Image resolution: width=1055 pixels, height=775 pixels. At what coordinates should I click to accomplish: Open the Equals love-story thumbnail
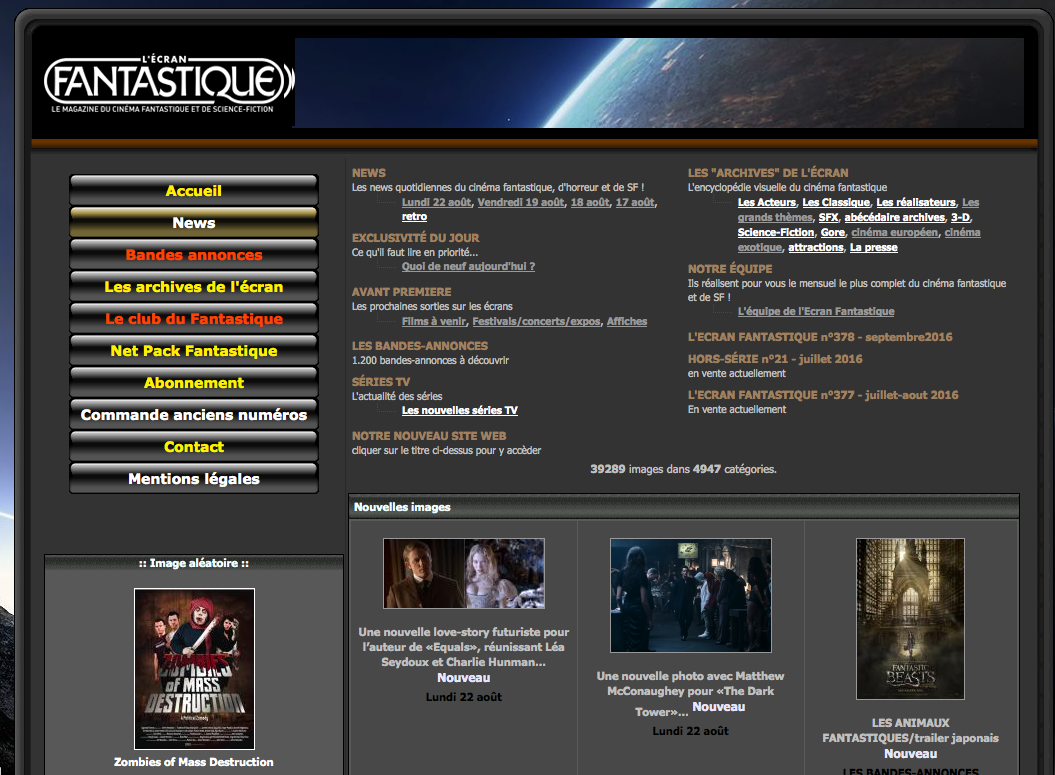(464, 574)
